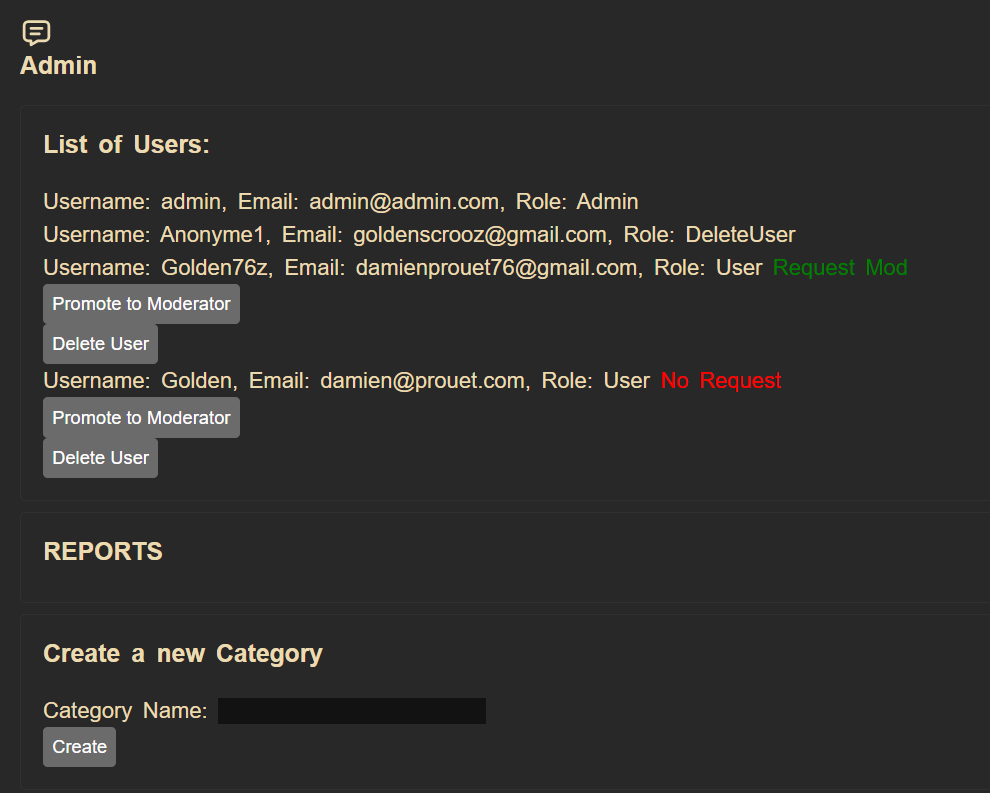Viewport: 990px width, 793px height.
Task: Click the red 'No Request' status
Action: tap(721, 381)
